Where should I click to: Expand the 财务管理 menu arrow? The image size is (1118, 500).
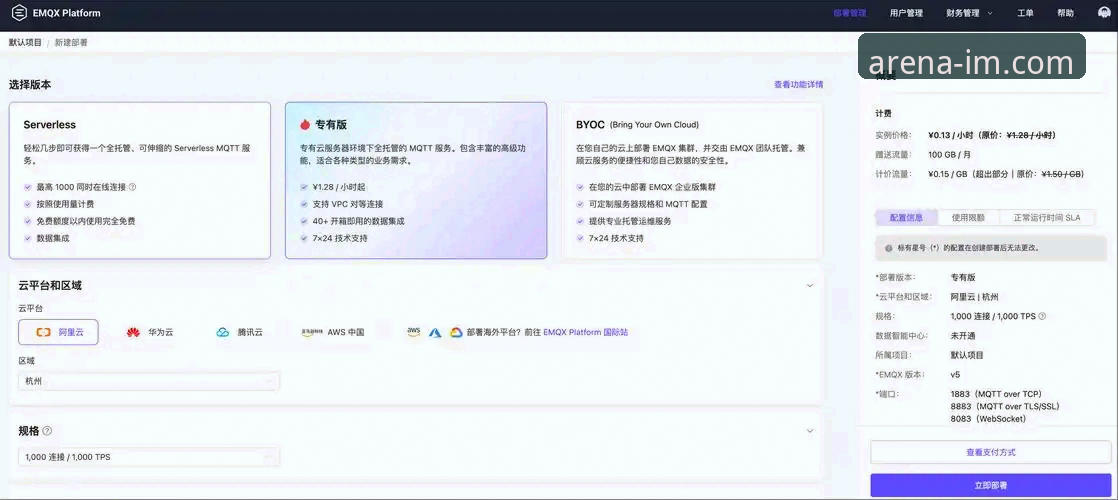(990, 14)
